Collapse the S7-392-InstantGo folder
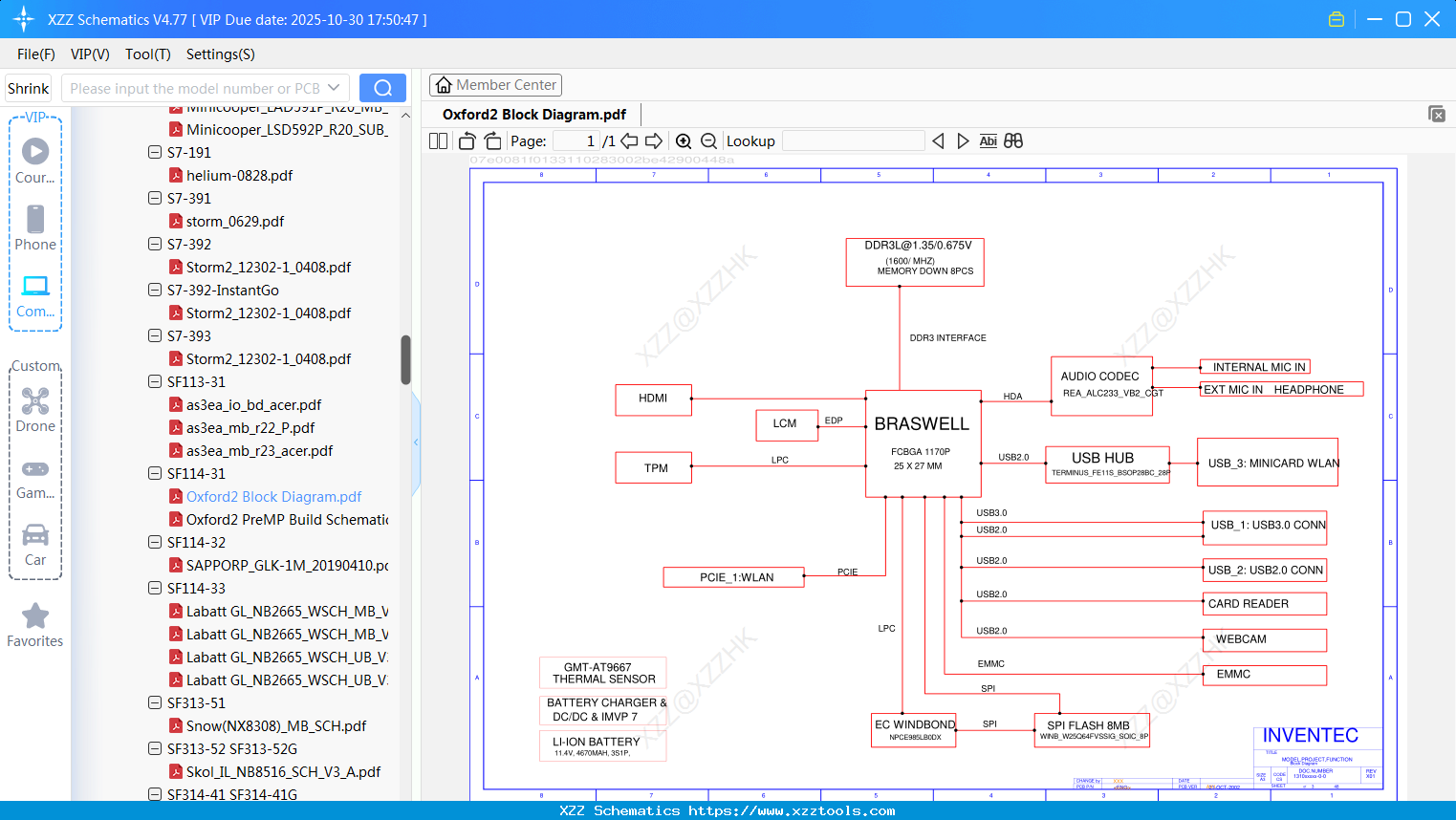The image size is (1456, 820). click(x=155, y=290)
